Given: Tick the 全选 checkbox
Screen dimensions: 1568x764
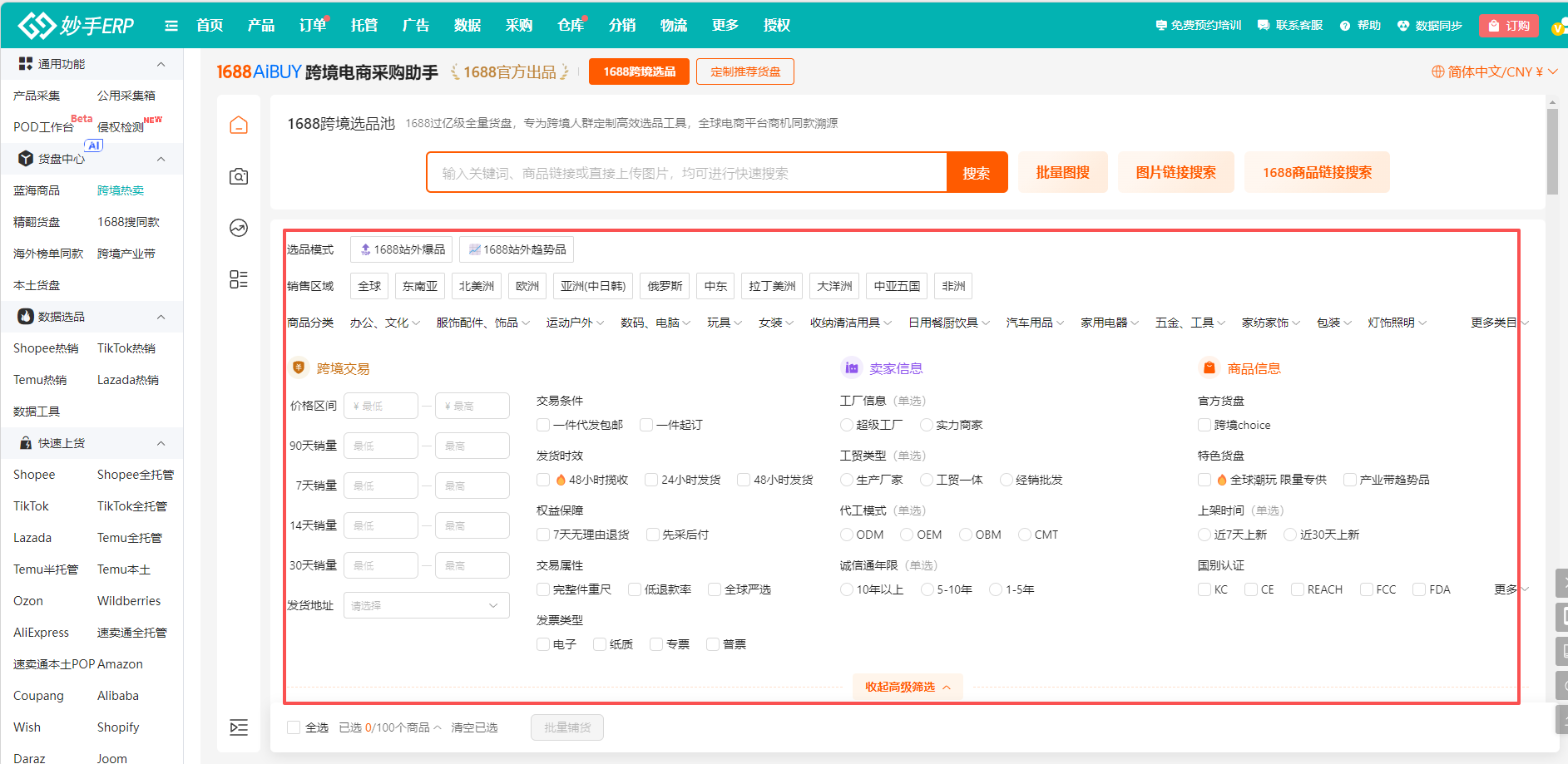Looking at the screenshot, I should (294, 727).
